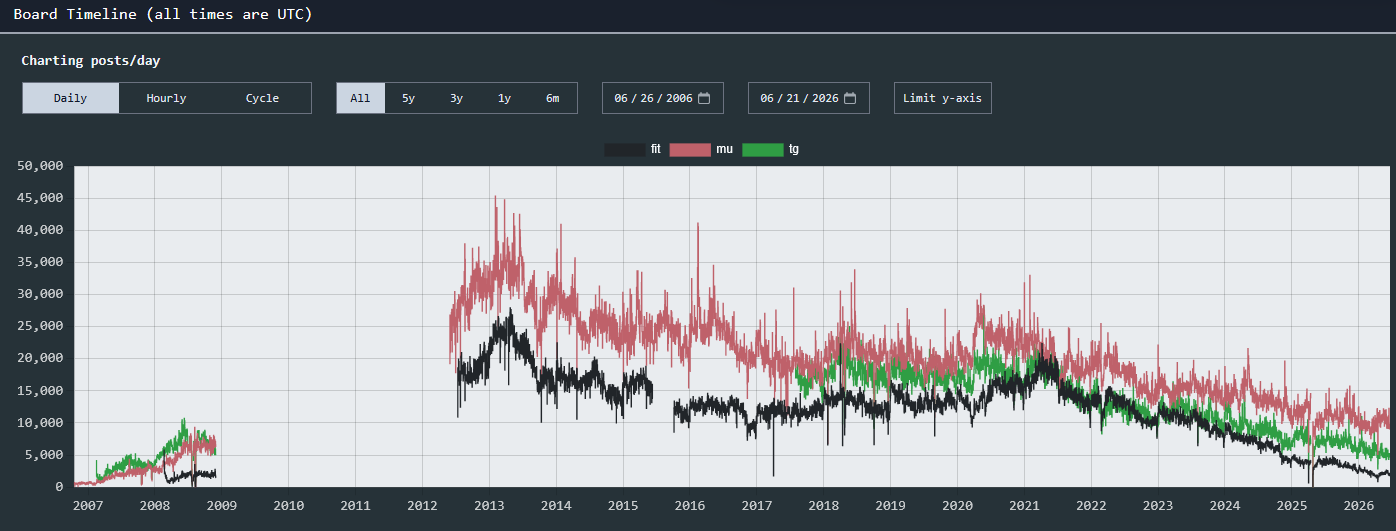Screen dimensions: 1396x531
Task: Click the 2021 x-axis label
Action: coord(1024,506)
